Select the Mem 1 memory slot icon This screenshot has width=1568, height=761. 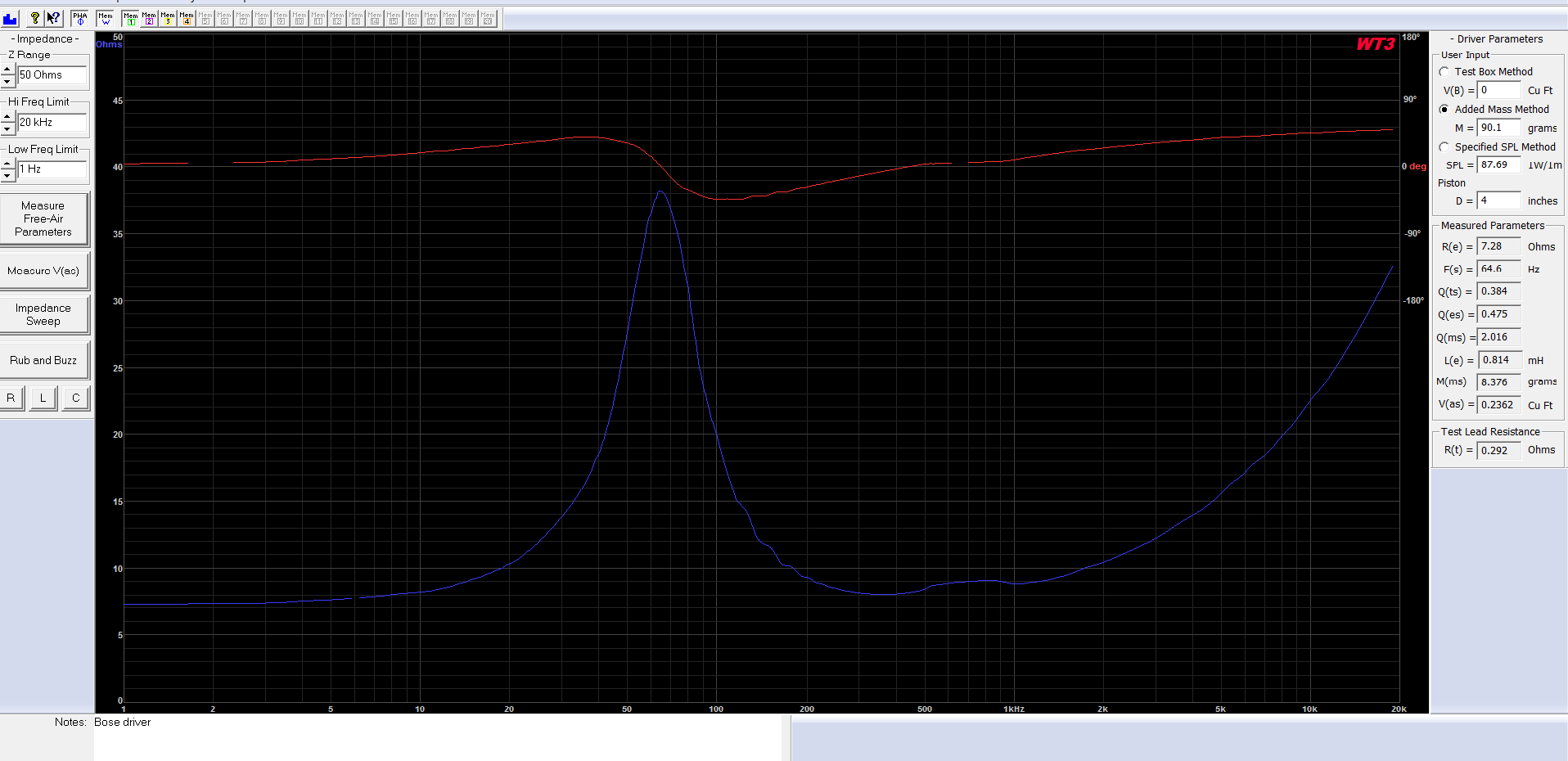131,18
